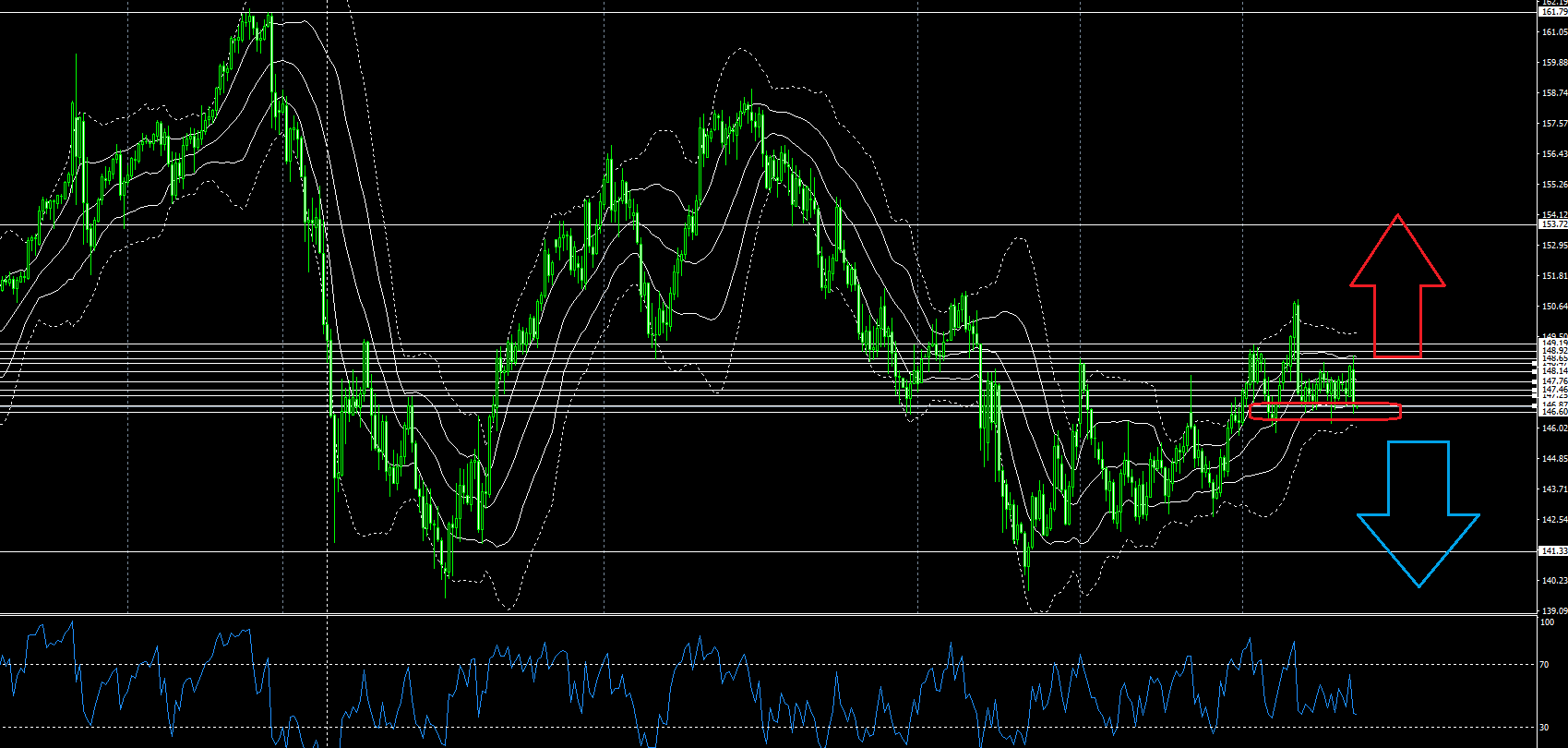Click the 146.02 price scale value
Viewport: 1568px width, 748px height.
point(1554,428)
